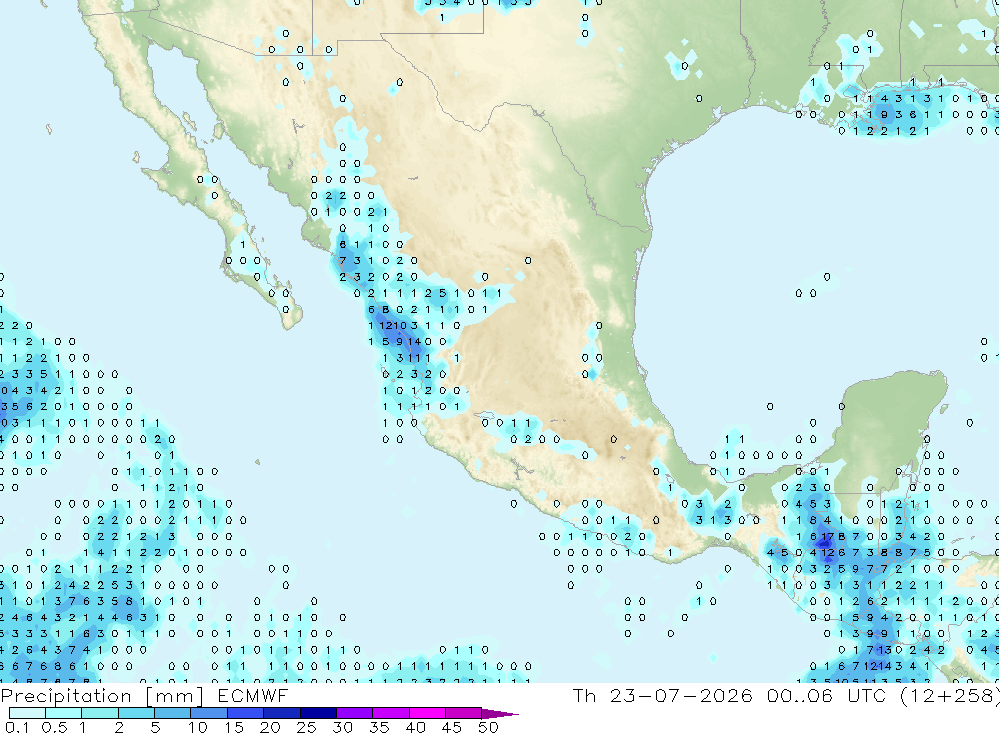This screenshot has height=733, width=1000.
Task: Select the 0.1–0.5 mm palest cyan legend swatch
Action: pyautogui.click(x=27, y=713)
